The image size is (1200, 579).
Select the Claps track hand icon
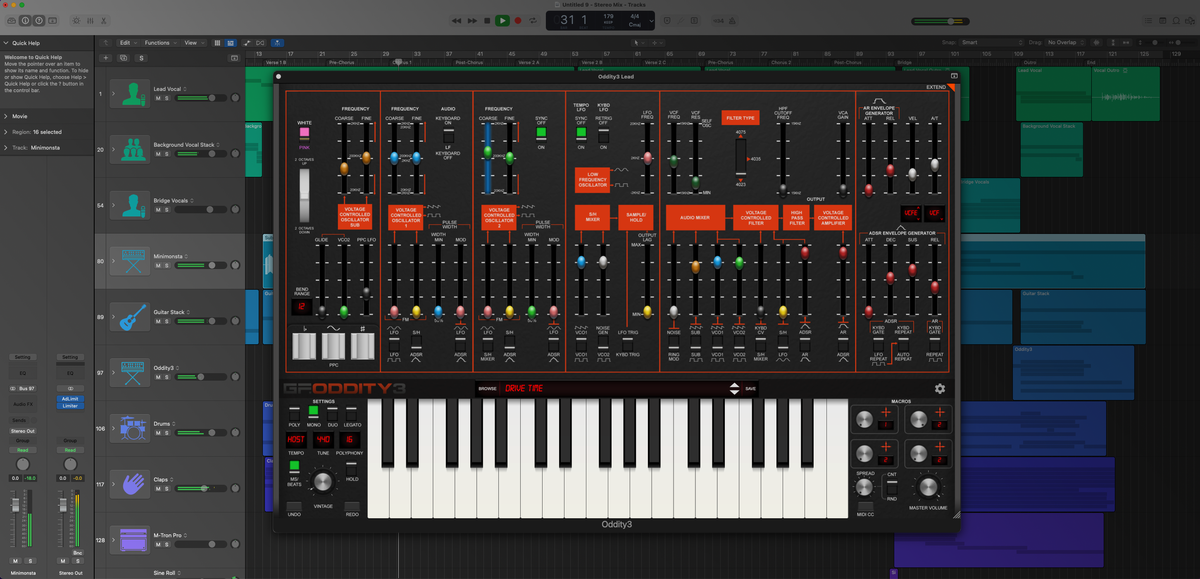pyautogui.click(x=129, y=484)
